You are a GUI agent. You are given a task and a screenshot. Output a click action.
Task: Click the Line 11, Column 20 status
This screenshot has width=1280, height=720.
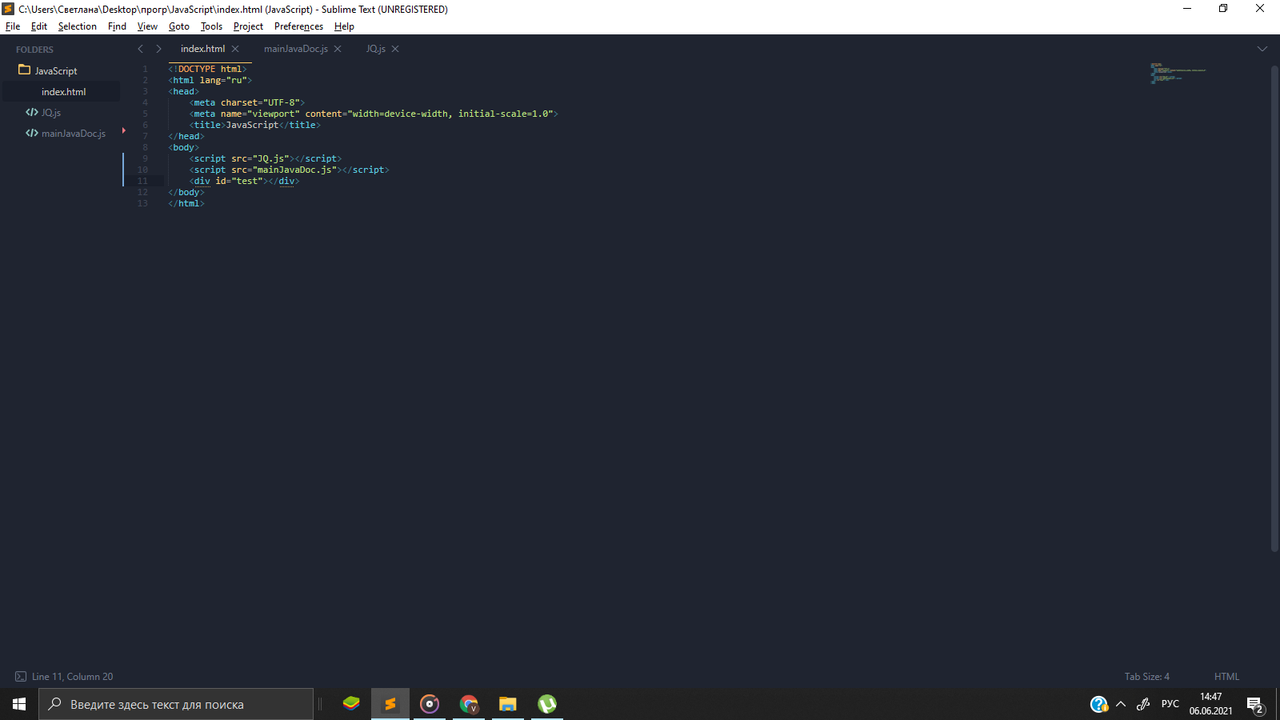pos(72,677)
